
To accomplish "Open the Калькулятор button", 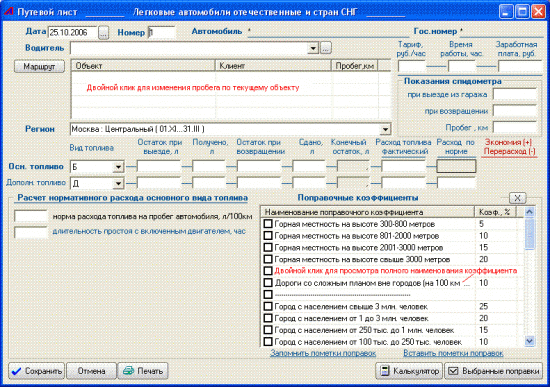I will [x=409, y=371].
